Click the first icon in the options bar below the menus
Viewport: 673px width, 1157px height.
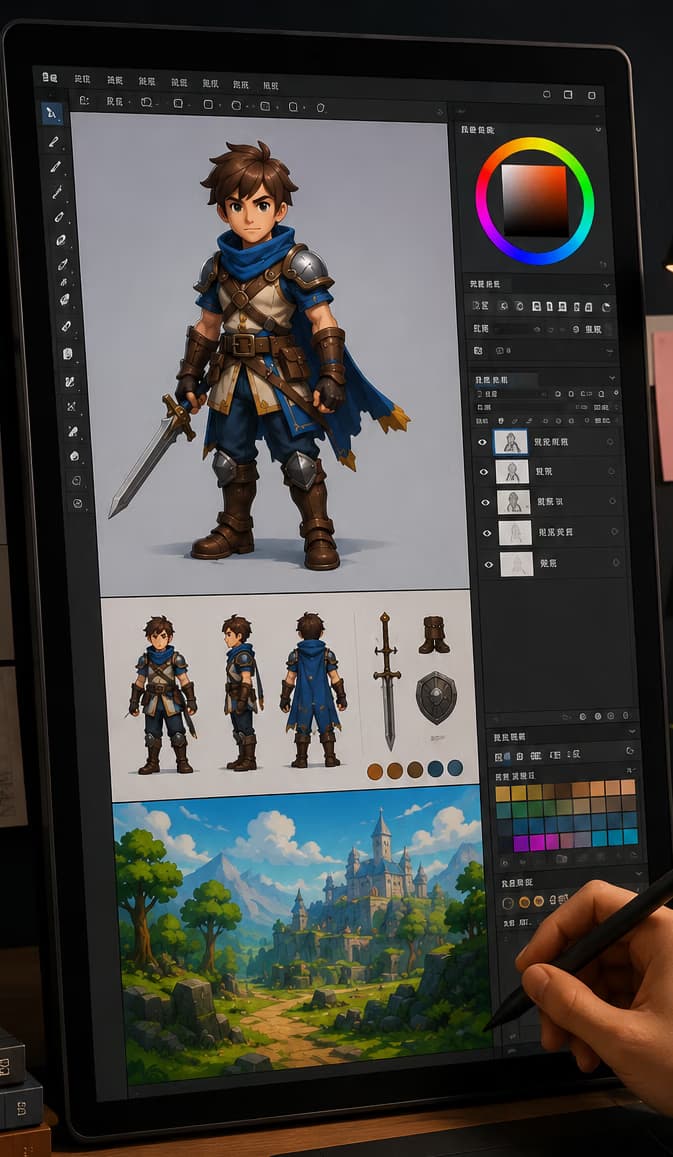click(x=84, y=101)
